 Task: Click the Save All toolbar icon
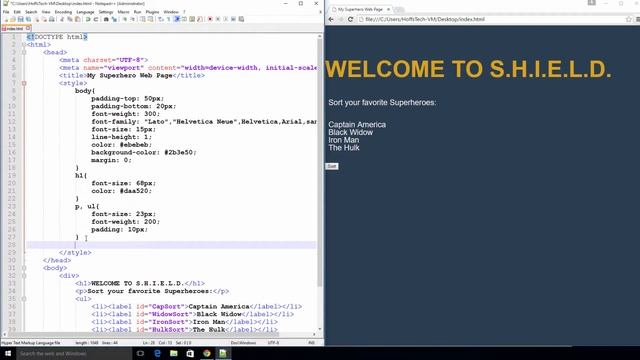(28, 19)
